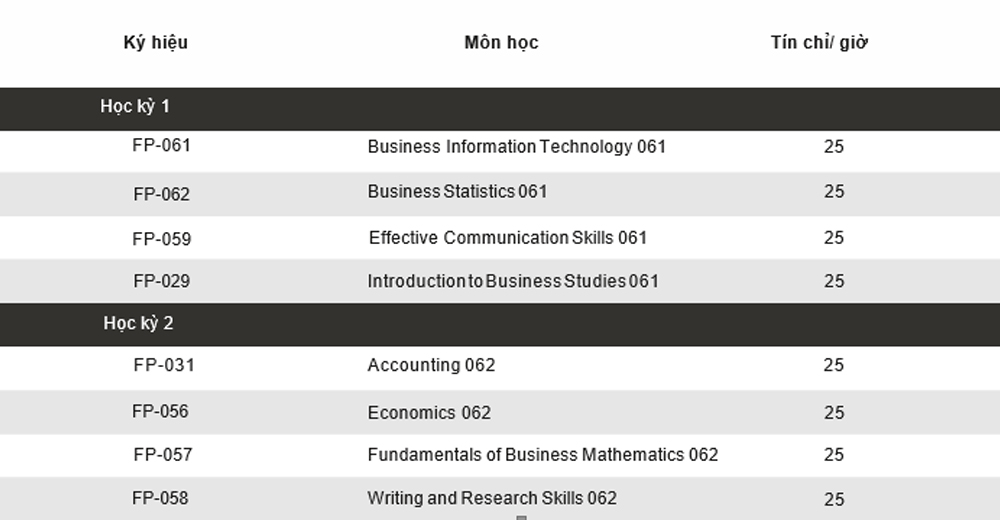Click course code FP-061
1000x520 pixels.
(161, 145)
